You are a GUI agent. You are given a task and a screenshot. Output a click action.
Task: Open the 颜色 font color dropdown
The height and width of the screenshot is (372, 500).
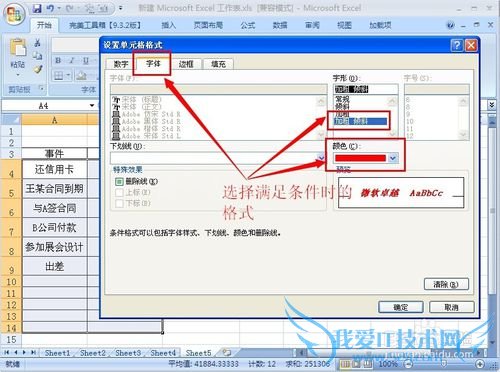point(393,158)
